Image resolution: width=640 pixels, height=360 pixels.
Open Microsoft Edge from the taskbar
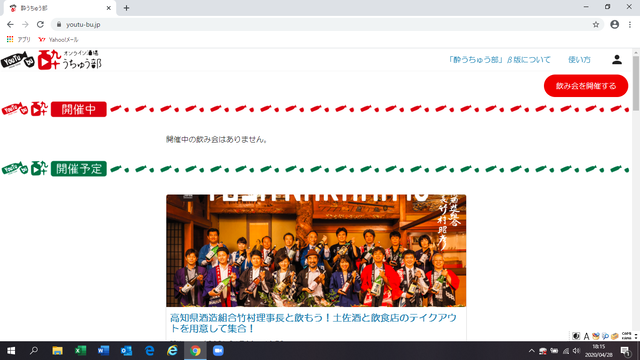[149, 351]
